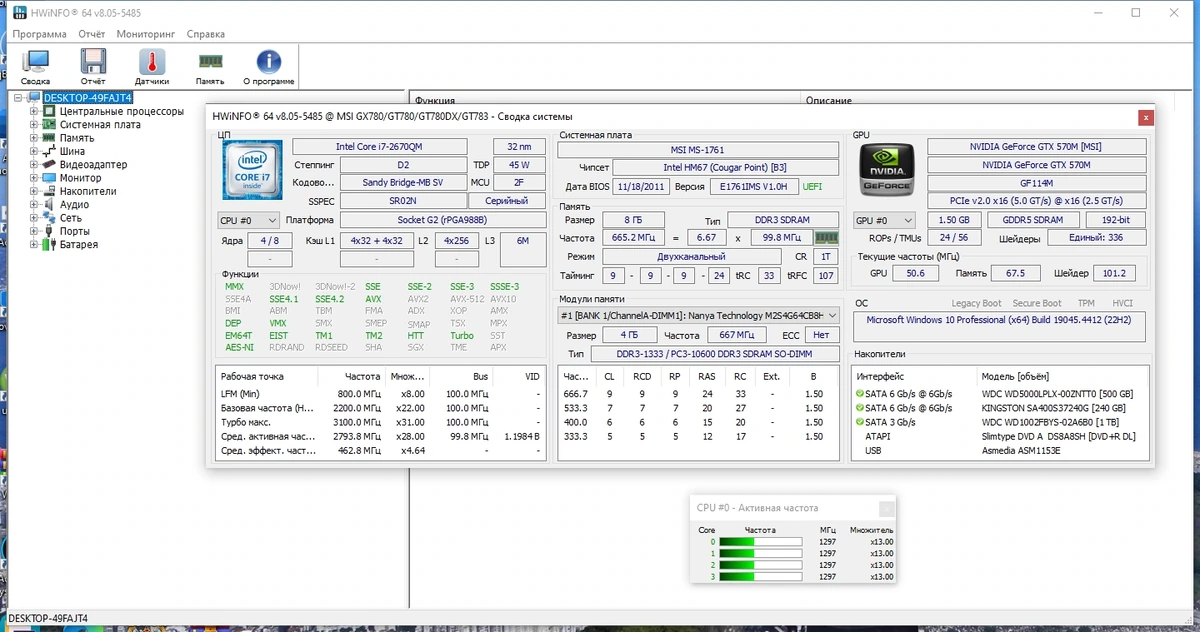Select the Монитор tree item label
Image resolution: width=1200 pixels, height=632 pixels.
coord(81,178)
